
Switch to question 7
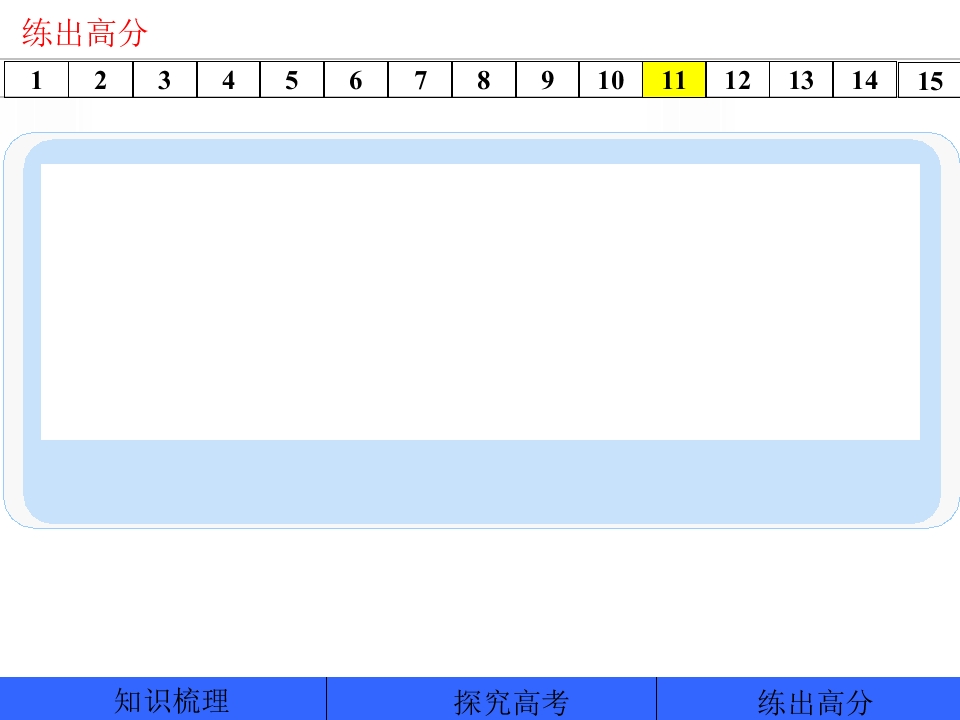tap(419, 80)
